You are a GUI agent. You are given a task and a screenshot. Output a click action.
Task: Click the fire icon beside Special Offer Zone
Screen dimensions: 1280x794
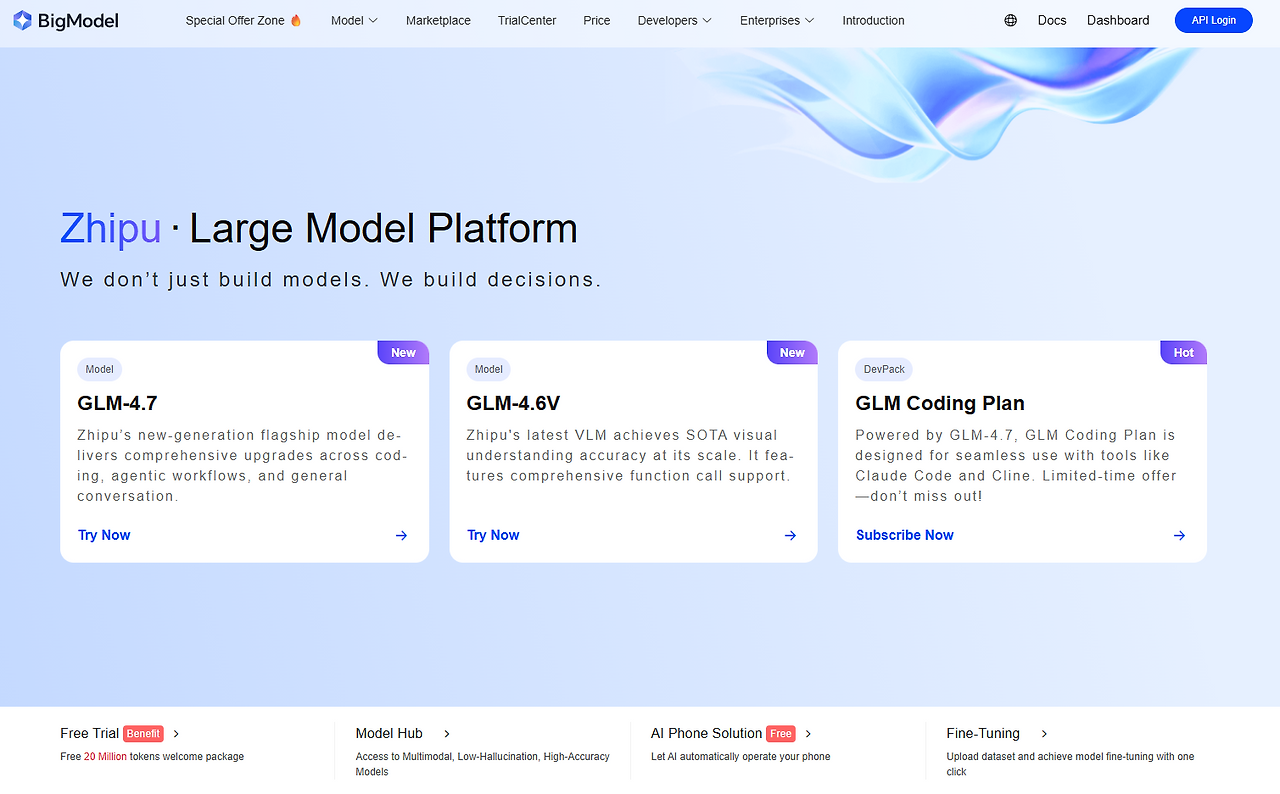point(296,20)
